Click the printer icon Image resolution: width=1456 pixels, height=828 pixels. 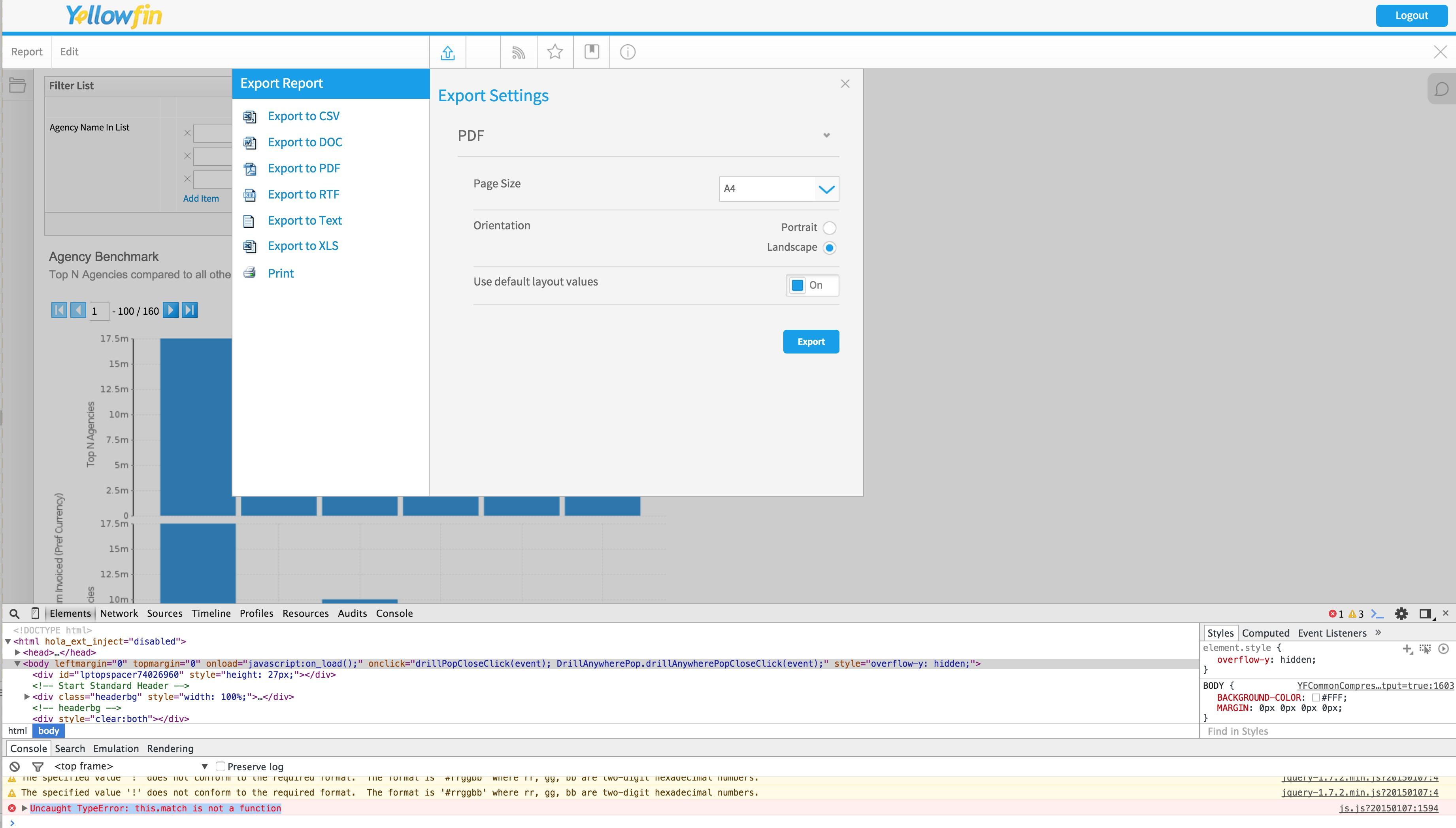click(249, 273)
